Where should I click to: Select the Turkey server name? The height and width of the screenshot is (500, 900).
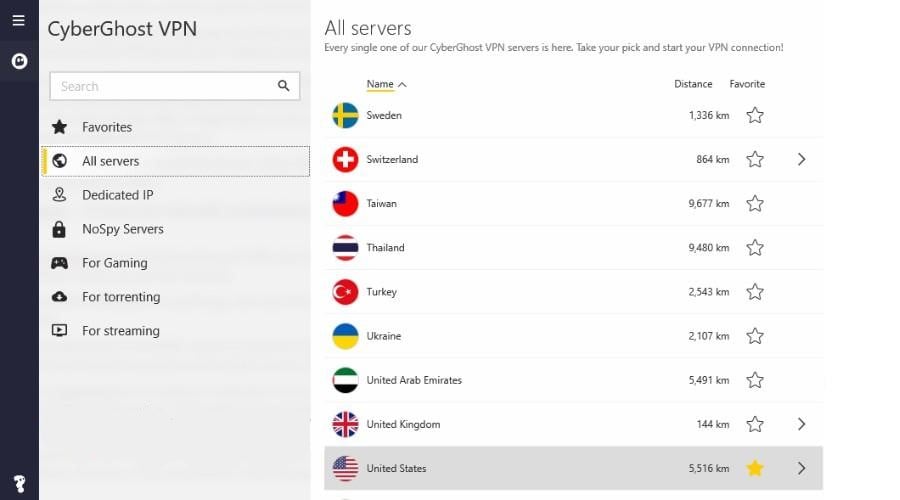(x=381, y=292)
